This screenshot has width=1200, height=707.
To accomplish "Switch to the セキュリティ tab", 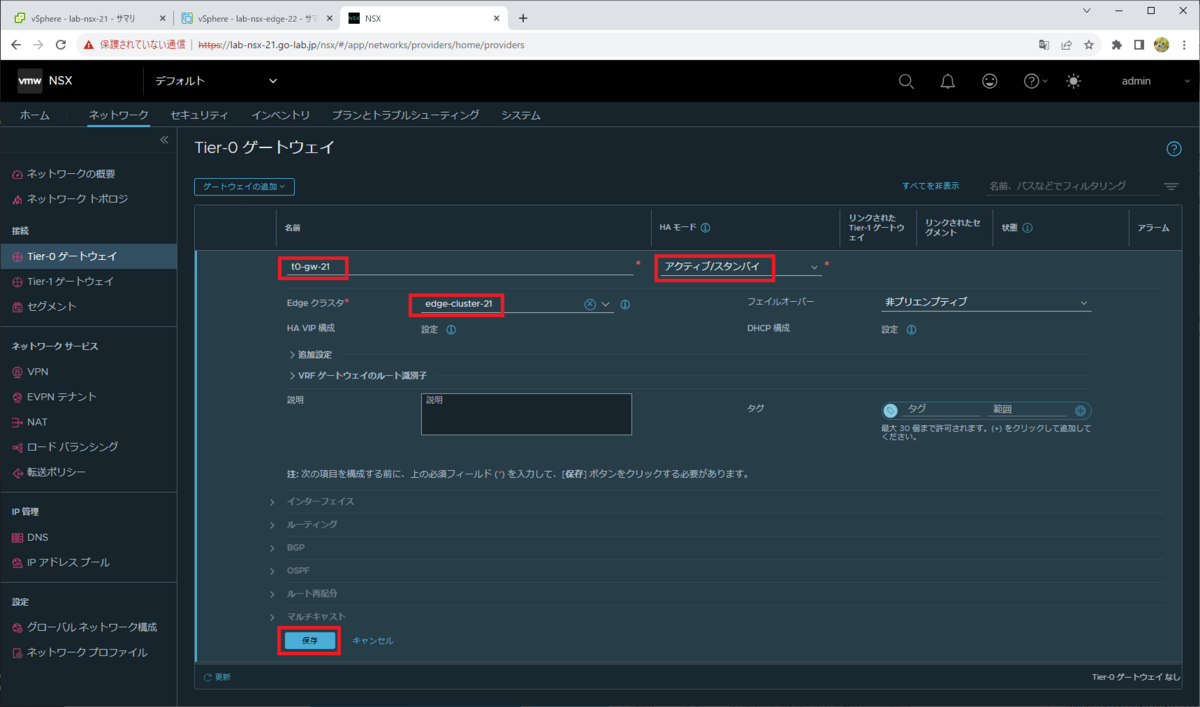I will [x=199, y=115].
